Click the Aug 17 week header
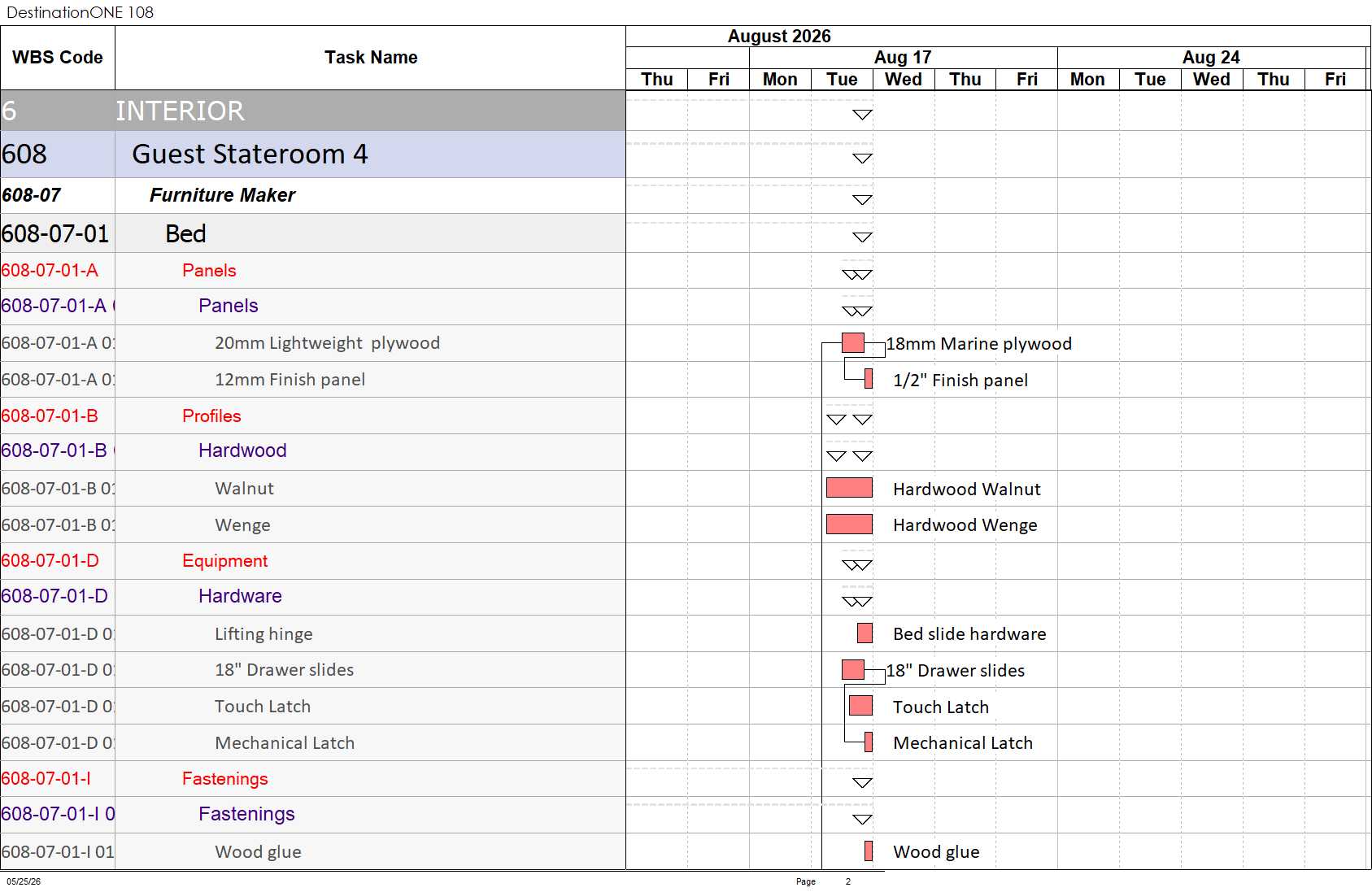The width and height of the screenshot is (1372, 892). [x=904, y=57]
